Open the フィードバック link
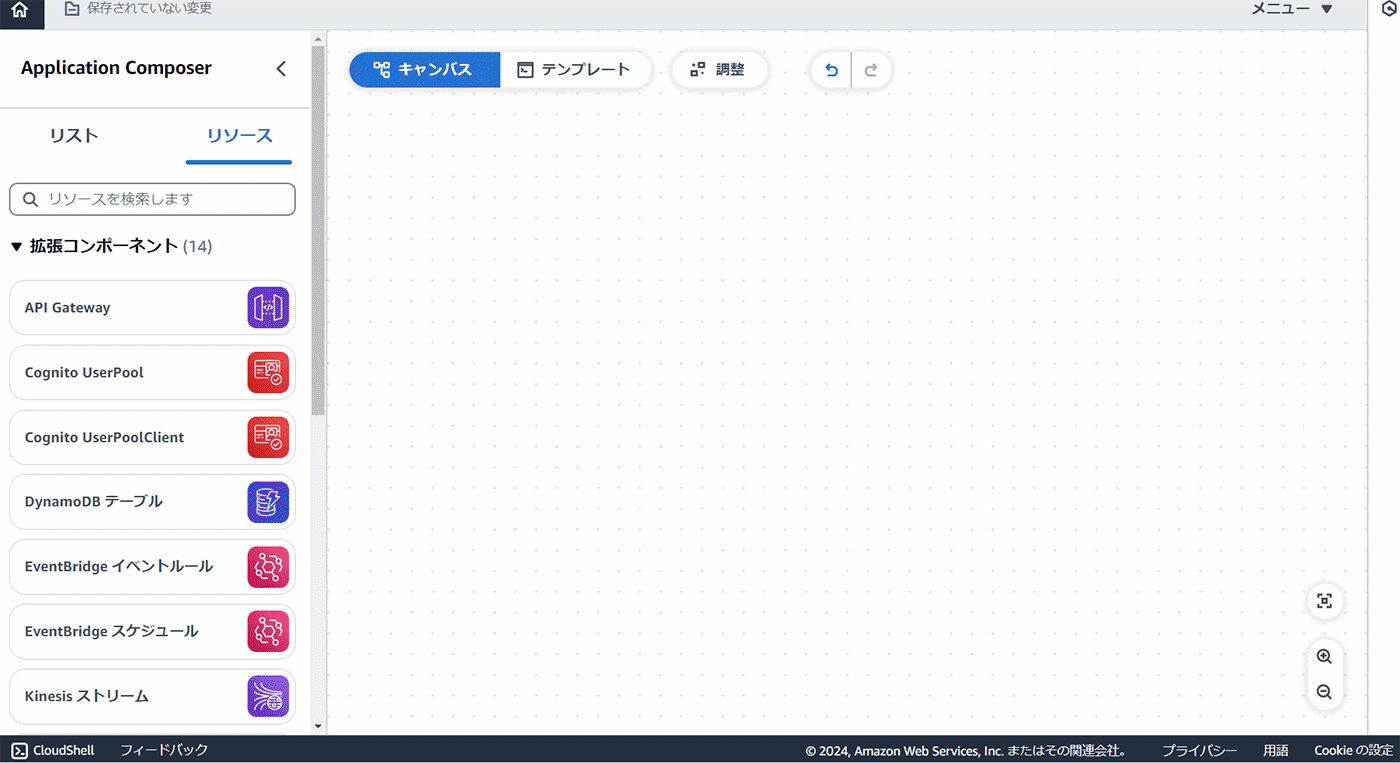 (x=164, y=750)
